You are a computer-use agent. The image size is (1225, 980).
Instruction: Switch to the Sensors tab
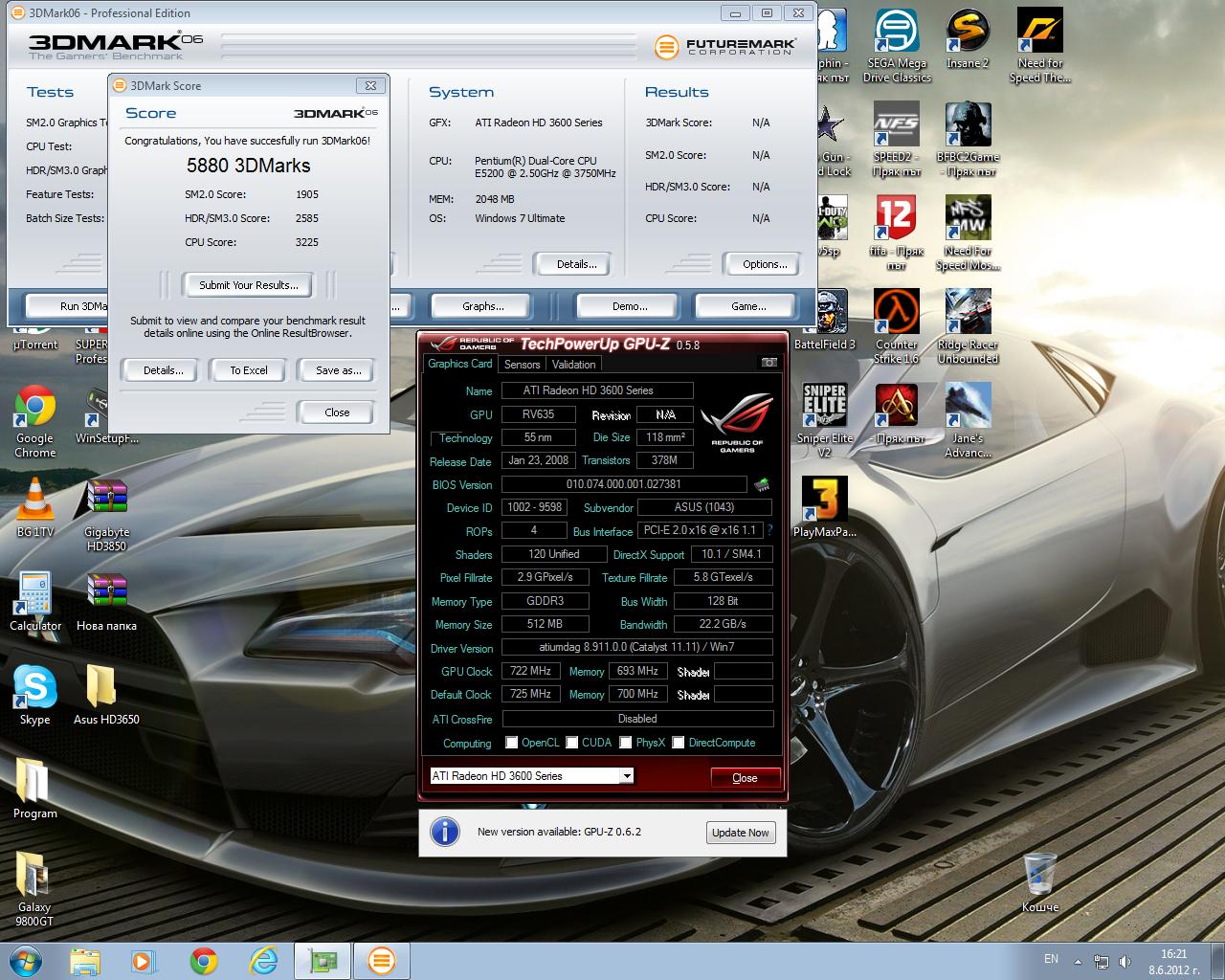coord(522,365)
